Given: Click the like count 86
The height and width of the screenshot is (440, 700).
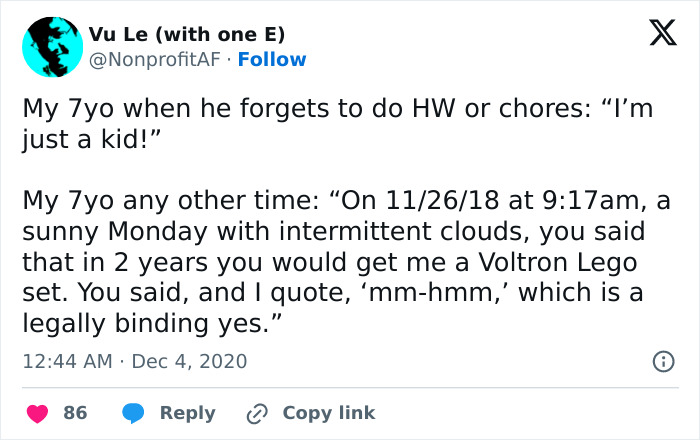Looking at the screenshot, I should click(x=75, y=412).
